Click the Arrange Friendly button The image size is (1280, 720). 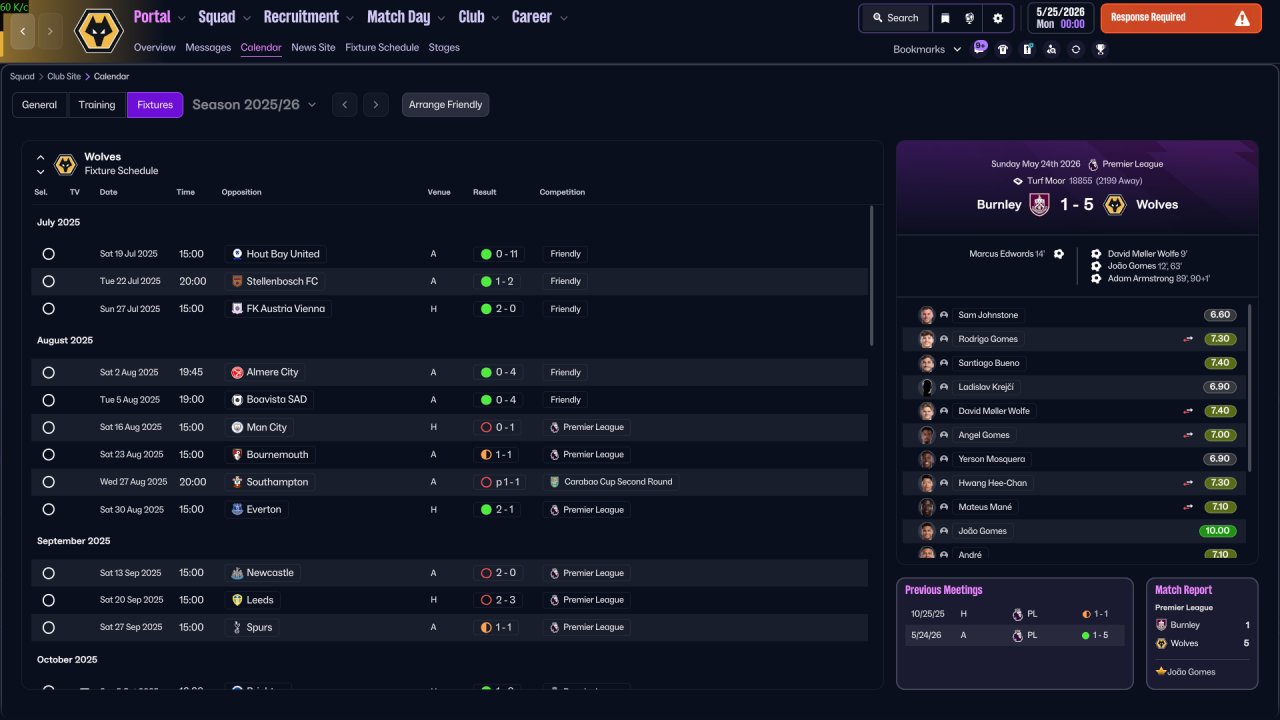pos(446,105)
